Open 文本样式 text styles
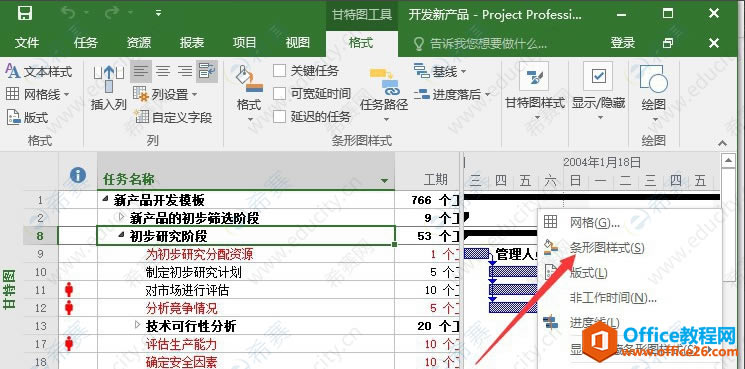Image resolution: width=745 pixels, height=369 pixels. click(x=38, y=72)
